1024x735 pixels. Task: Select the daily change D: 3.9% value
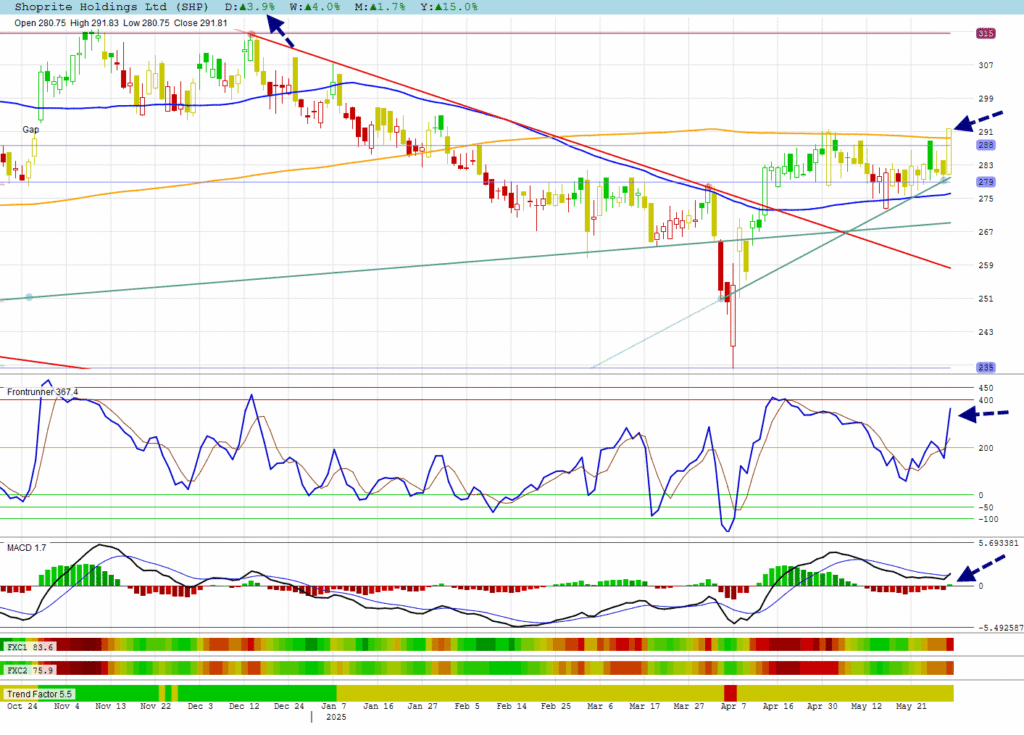coord(249,7)
